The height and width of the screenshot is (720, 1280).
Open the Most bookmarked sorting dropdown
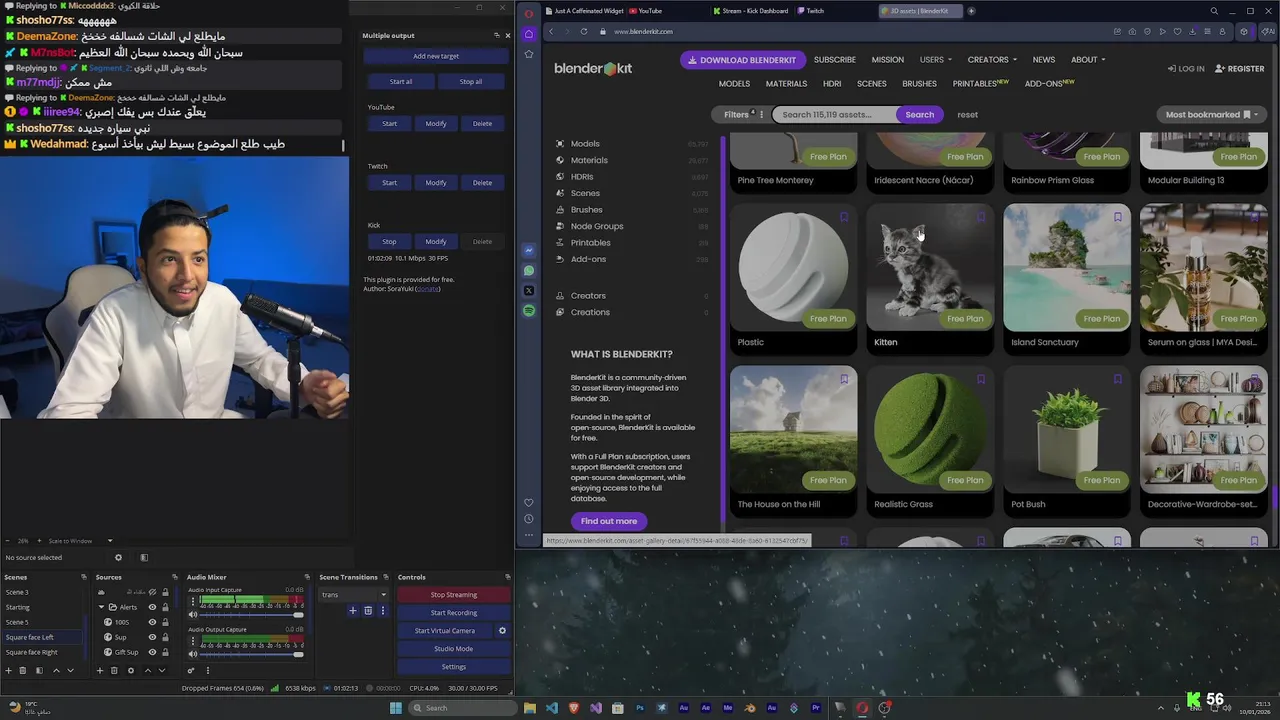point(1211,114)
